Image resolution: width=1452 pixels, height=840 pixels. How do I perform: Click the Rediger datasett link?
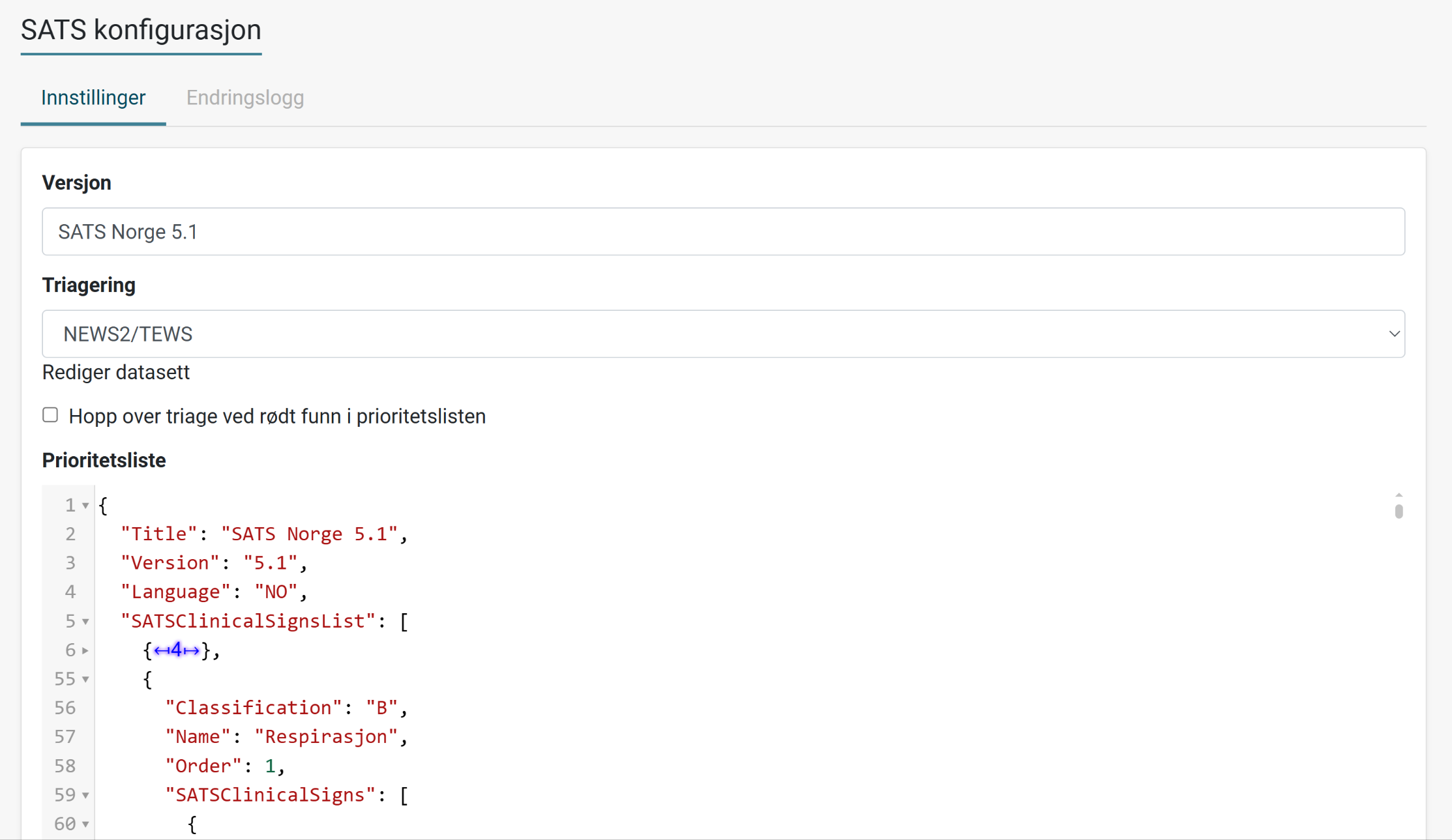pos(115,373)
